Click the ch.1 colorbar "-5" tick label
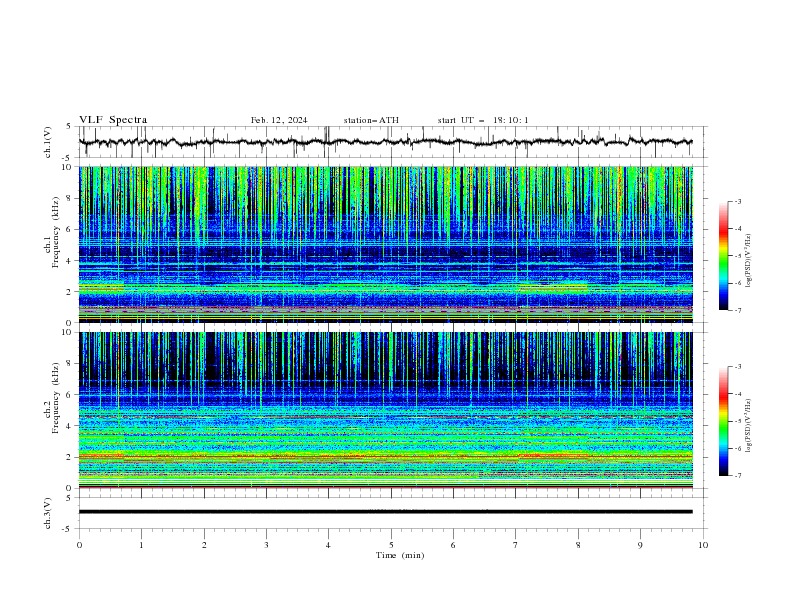This screenshot has width=792, height=612. [738, 256]
